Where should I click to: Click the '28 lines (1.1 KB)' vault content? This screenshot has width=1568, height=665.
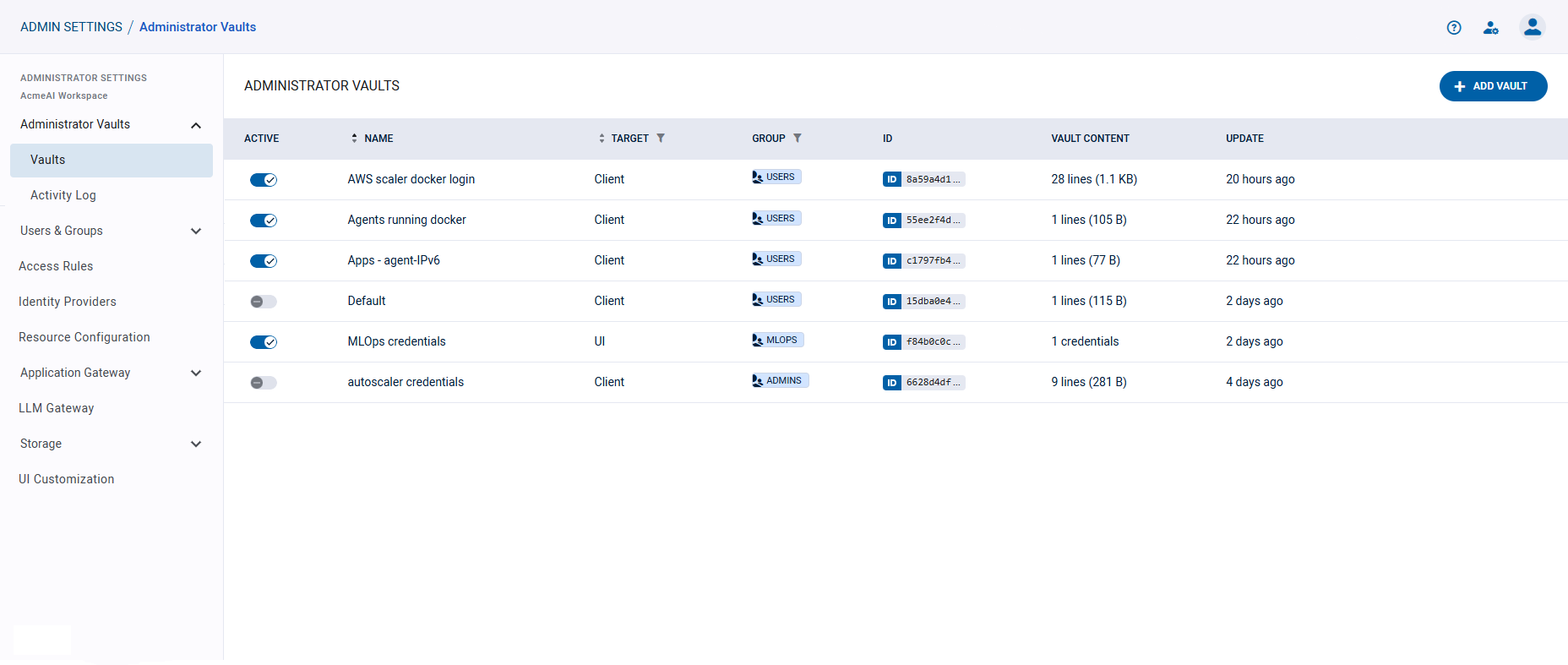point(1094,179)
